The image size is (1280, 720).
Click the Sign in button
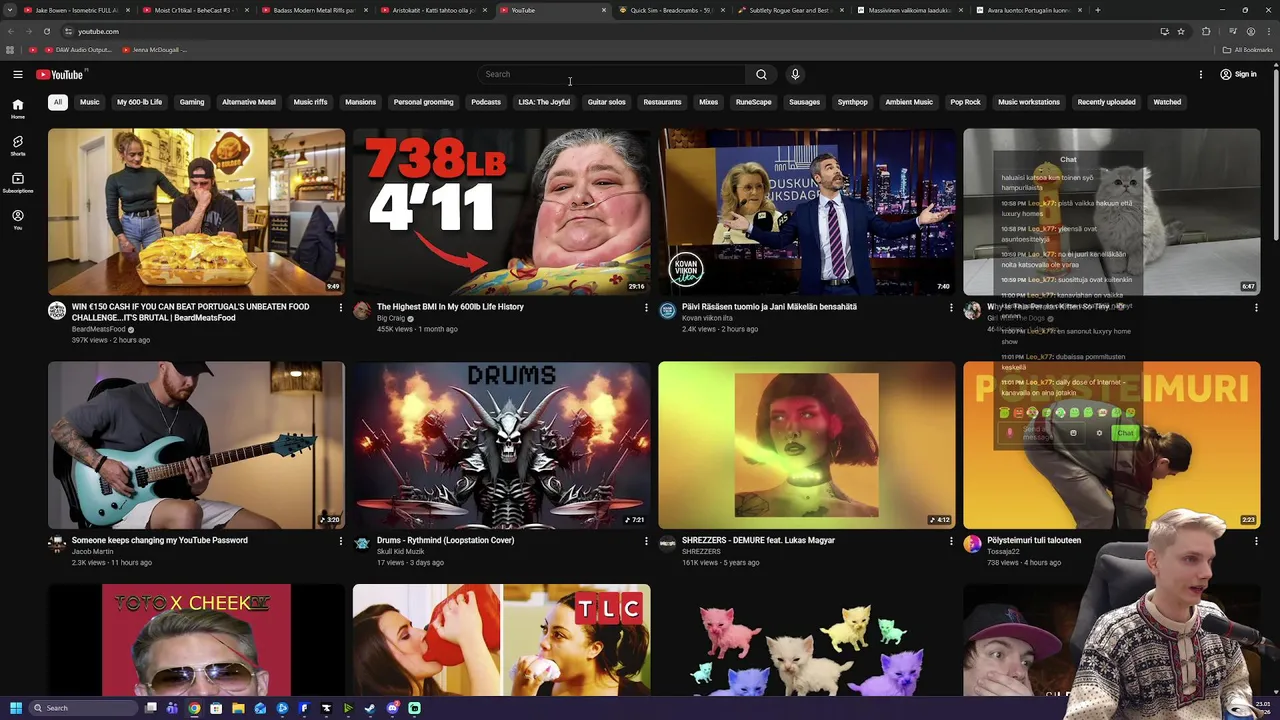1238,74
